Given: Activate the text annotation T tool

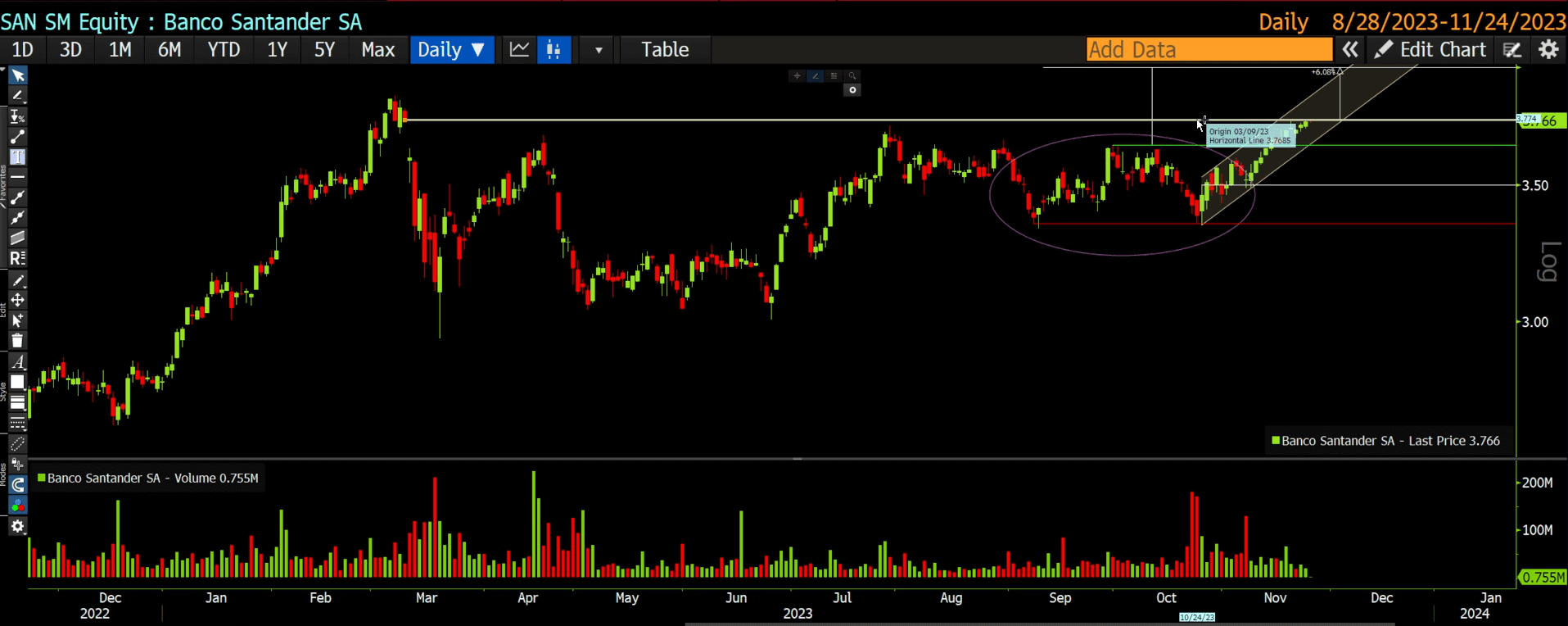Looking at the screenshot, I should [x=17, y=157].
